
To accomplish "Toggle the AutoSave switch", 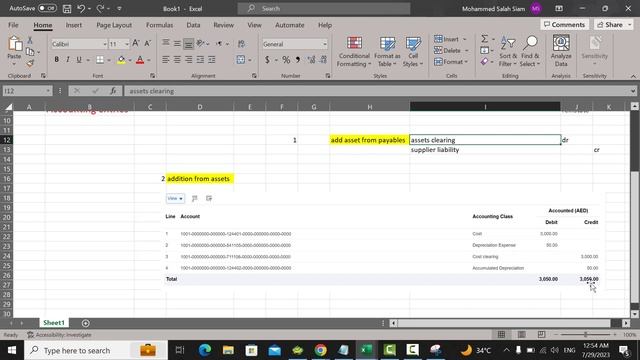I will [47, 8].
